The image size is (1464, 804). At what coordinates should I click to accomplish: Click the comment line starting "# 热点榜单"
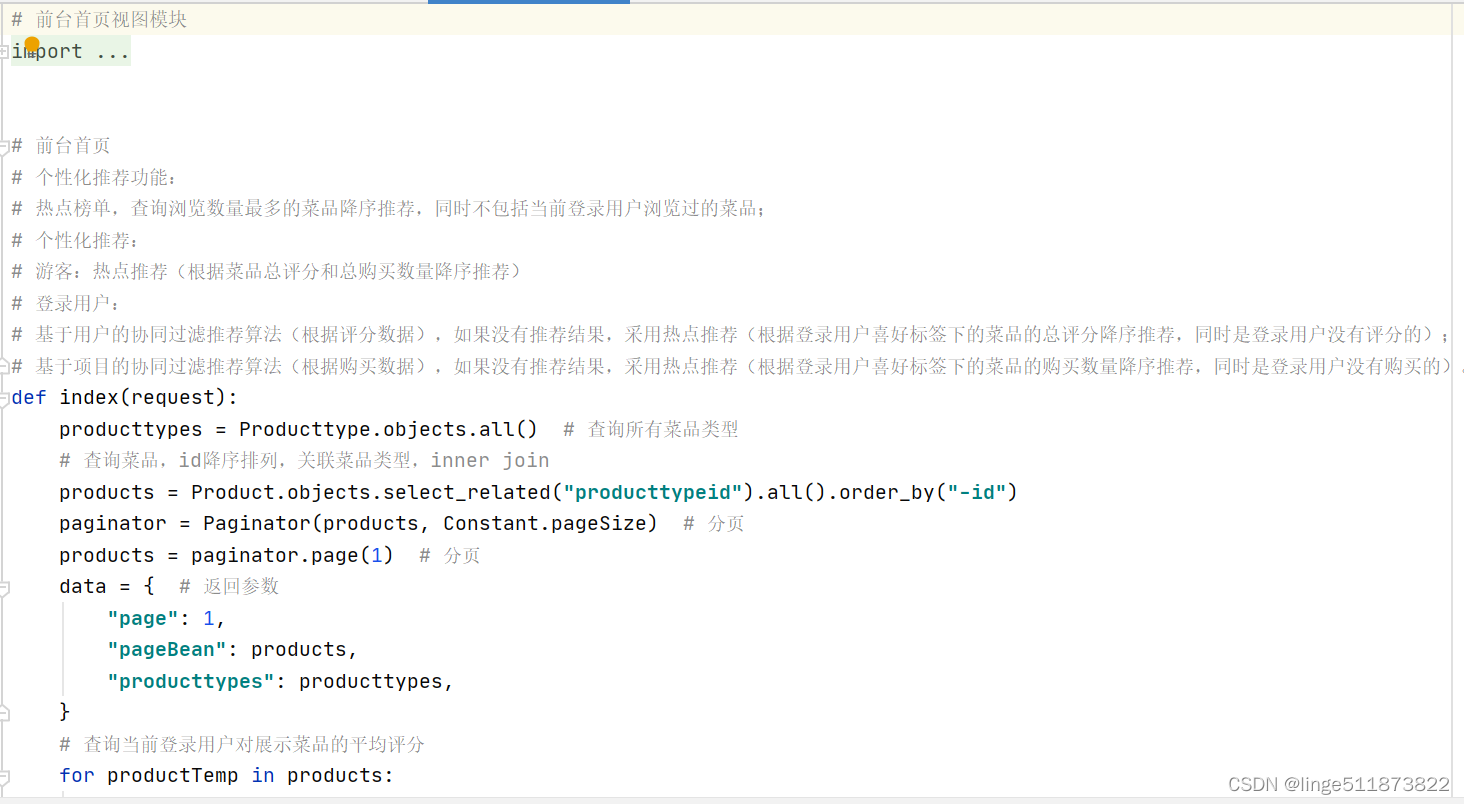point(389,209)
